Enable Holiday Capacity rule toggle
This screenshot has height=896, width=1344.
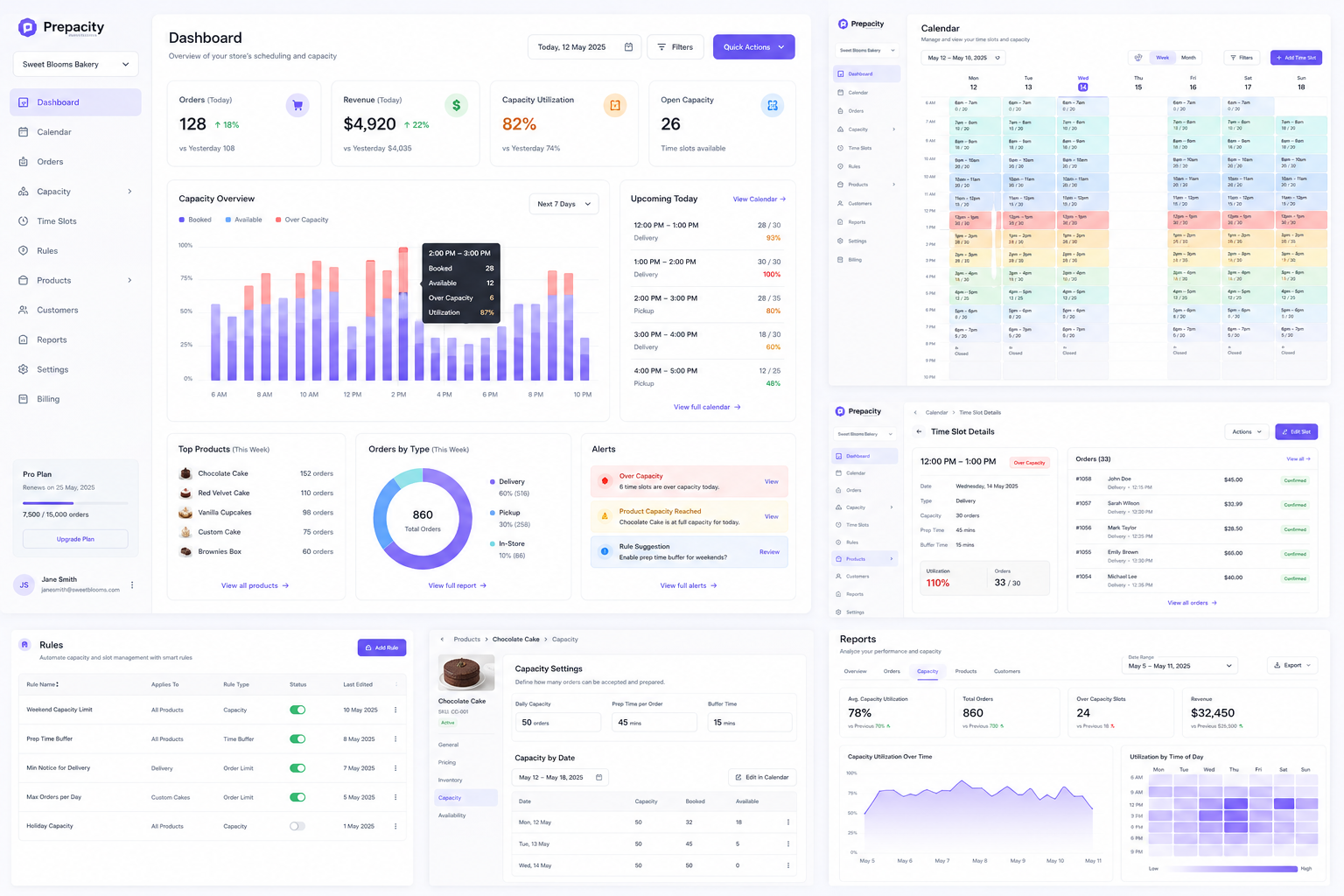[297, 826]
